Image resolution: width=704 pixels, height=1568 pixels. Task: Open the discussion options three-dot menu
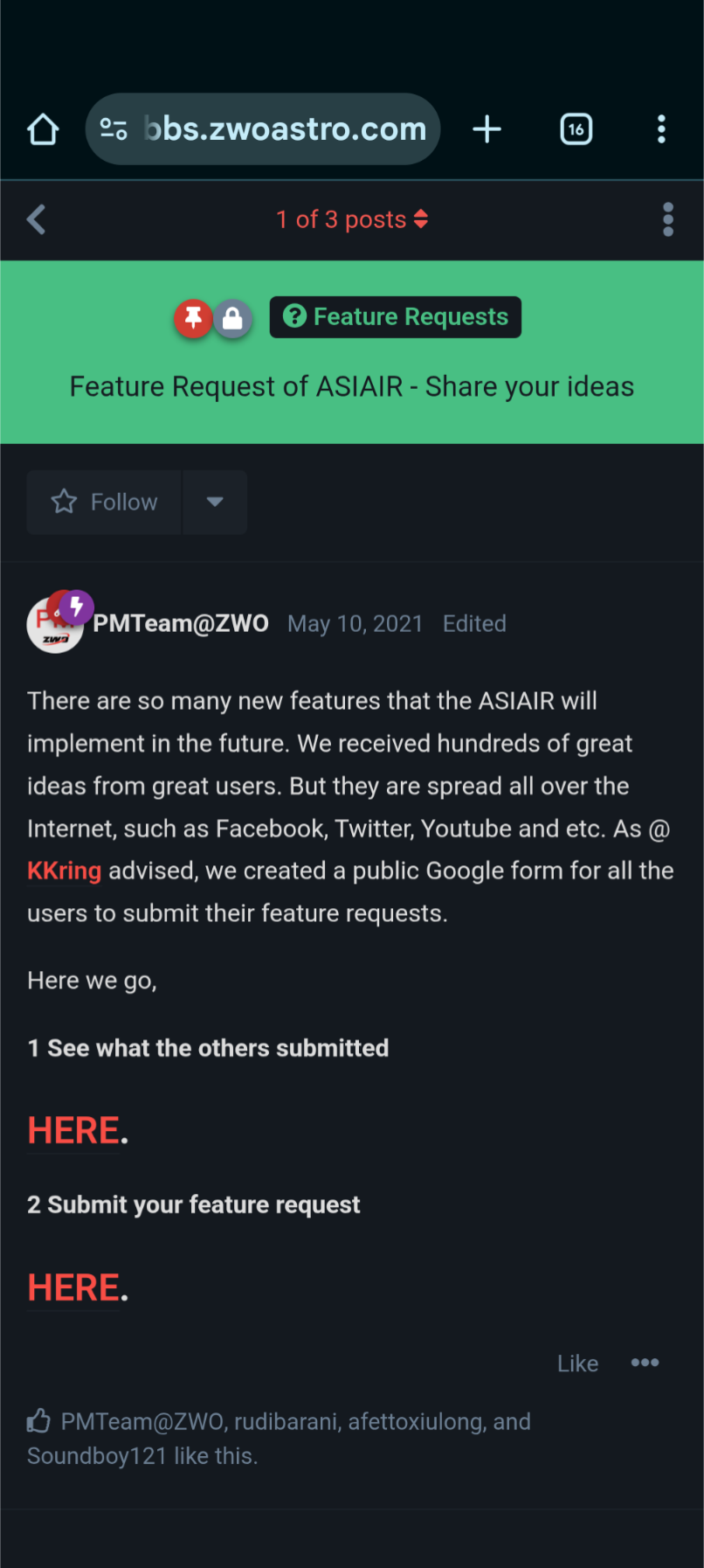[x=668, y=219]
